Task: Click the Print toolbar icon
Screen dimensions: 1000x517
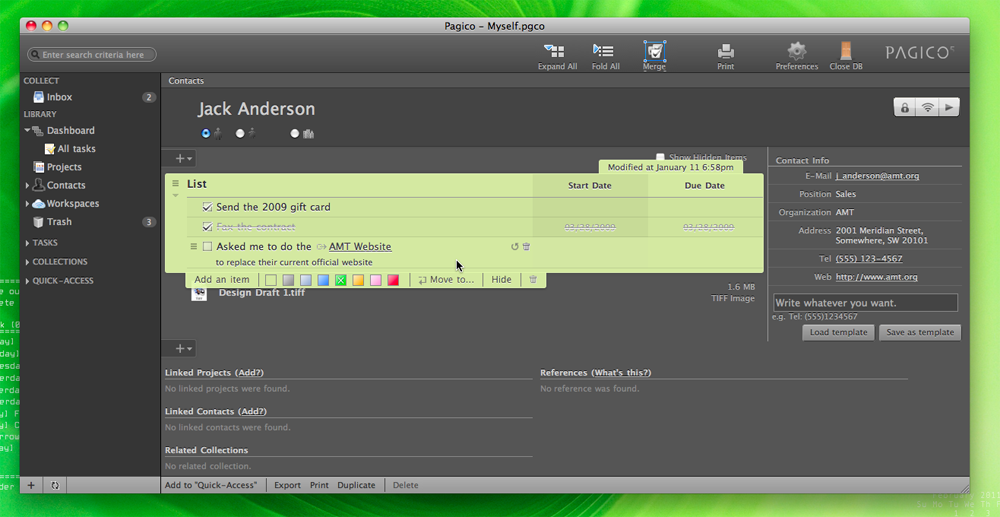Action: [x=726, y=51]
